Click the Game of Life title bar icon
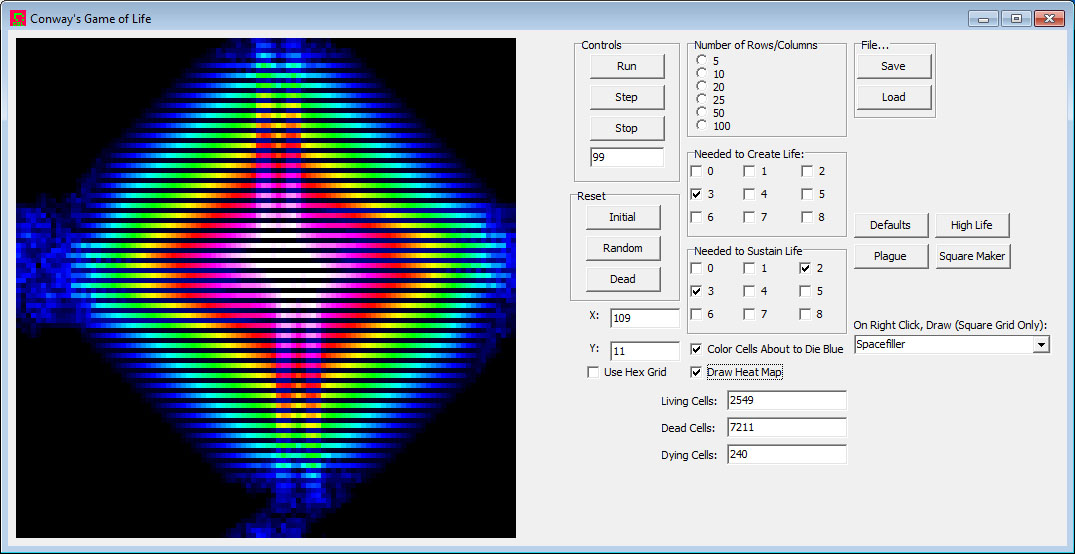Image resolution: width=1075 pixels, height=554 pixels. pos(18,19)
